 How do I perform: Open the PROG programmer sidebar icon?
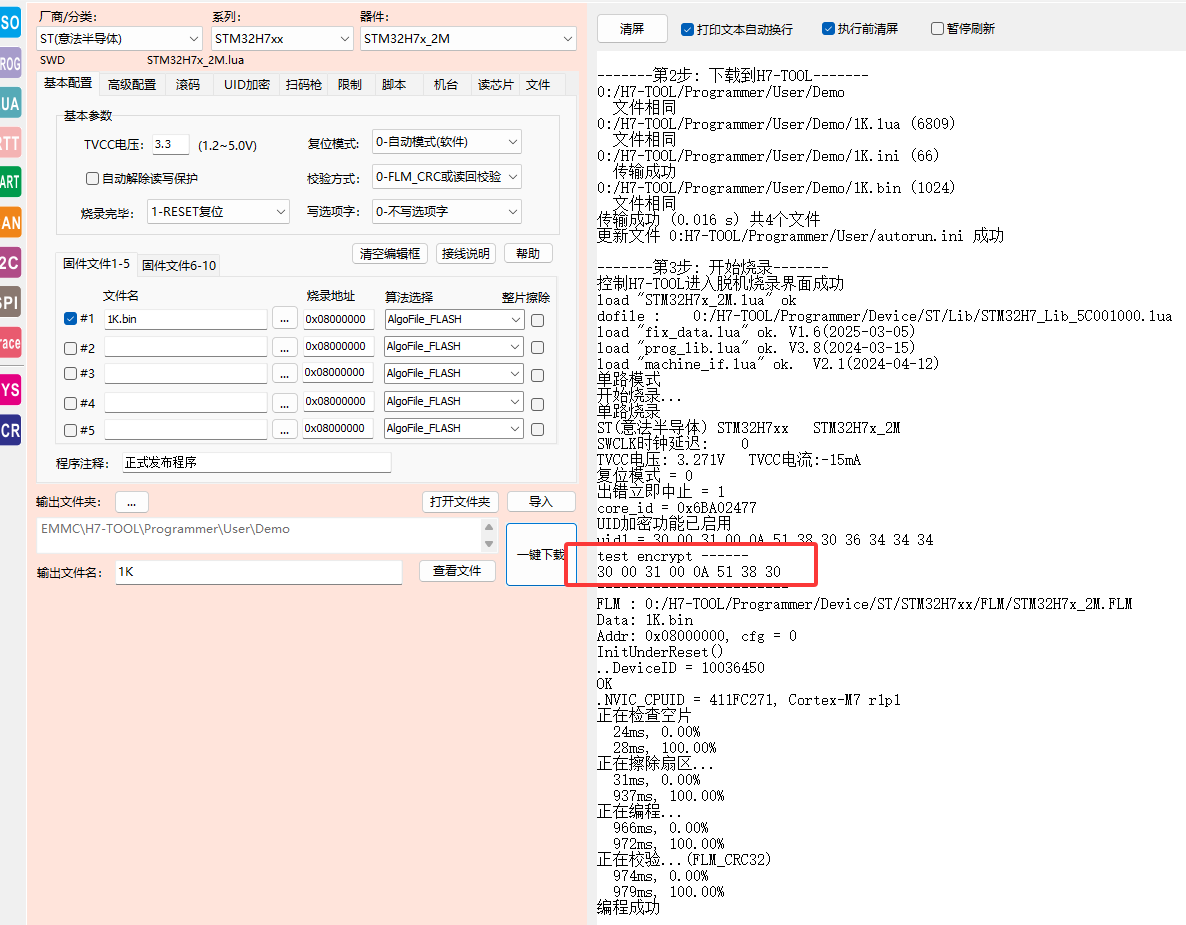click(x=10, y=64)
